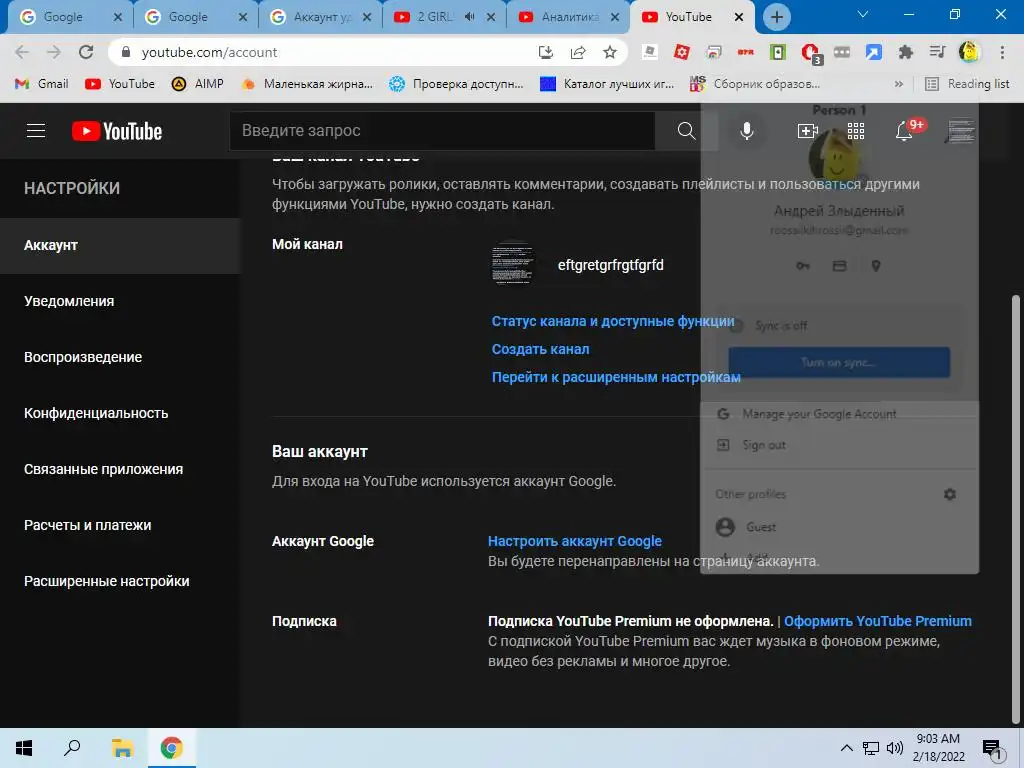This screenshot has width=1024, height=768.
Task: Click the share page icon in address bar
Action: 578,52
